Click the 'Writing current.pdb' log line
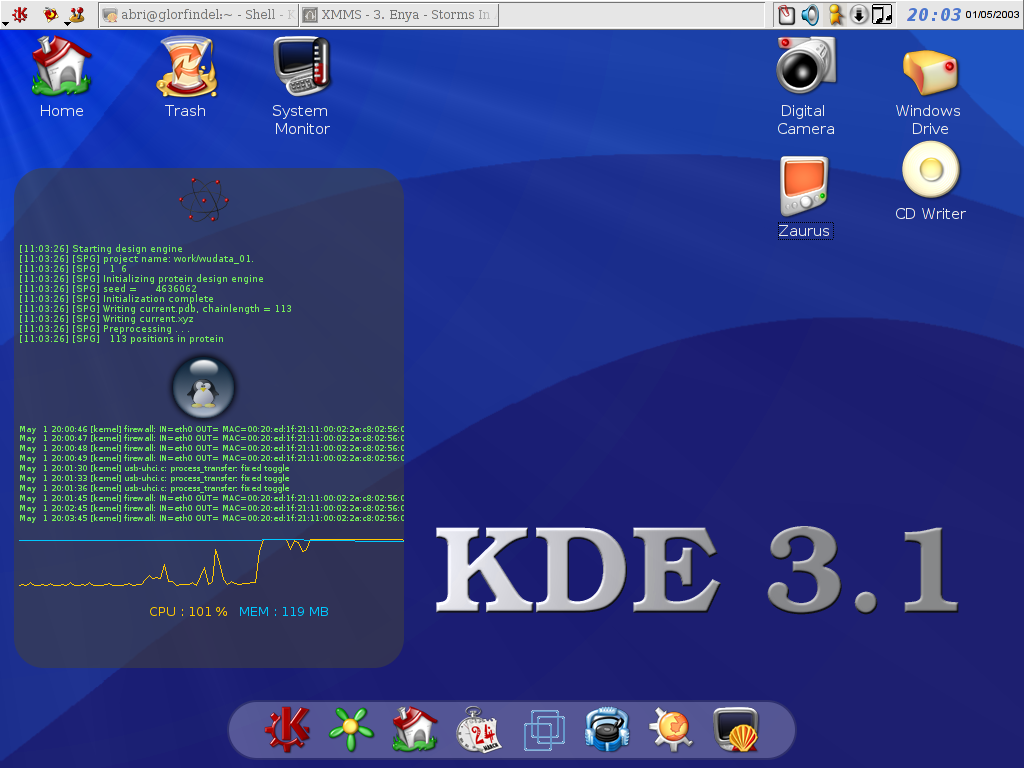 point(155,309)
